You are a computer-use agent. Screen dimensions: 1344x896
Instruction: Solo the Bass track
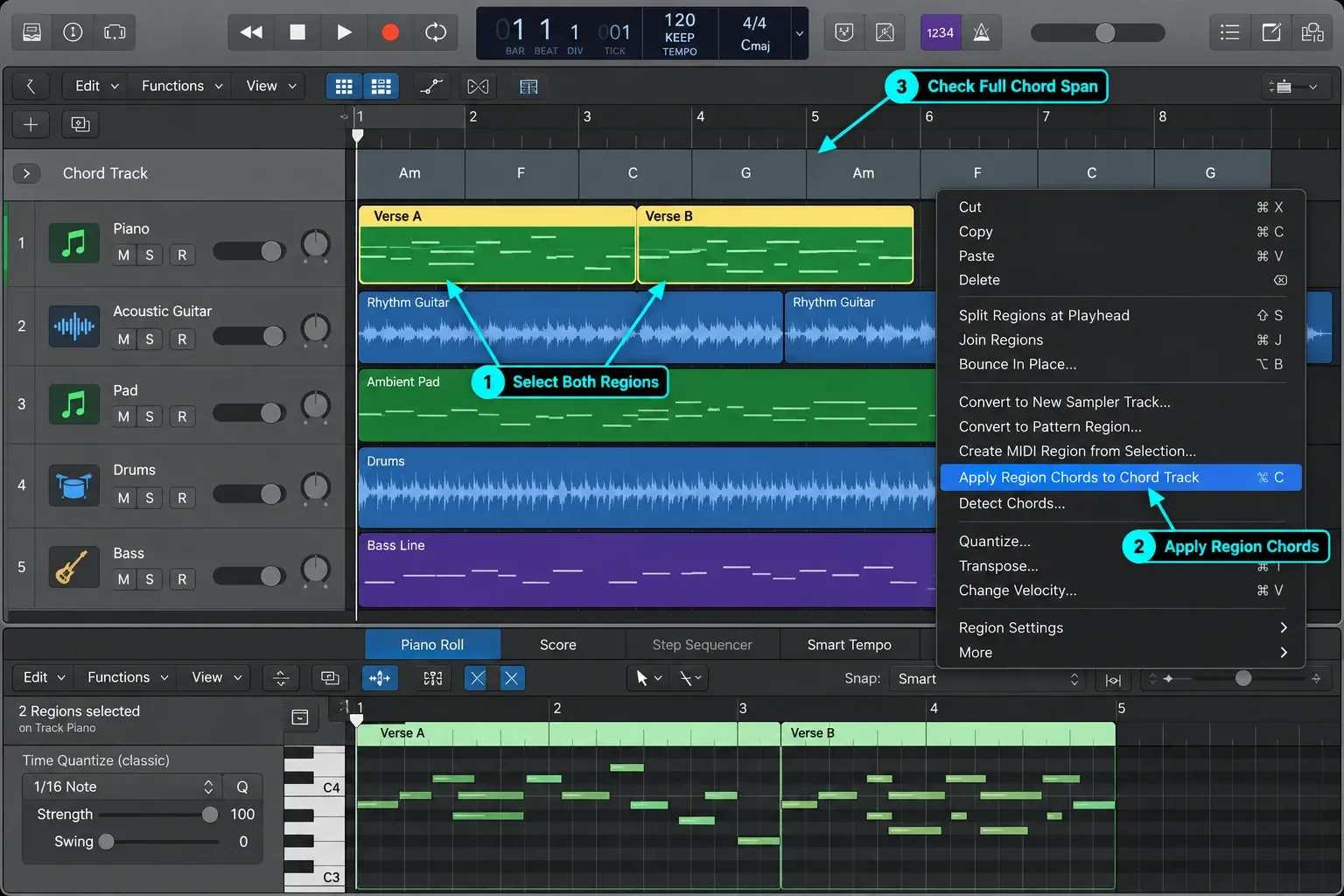(x=150, y=579)
